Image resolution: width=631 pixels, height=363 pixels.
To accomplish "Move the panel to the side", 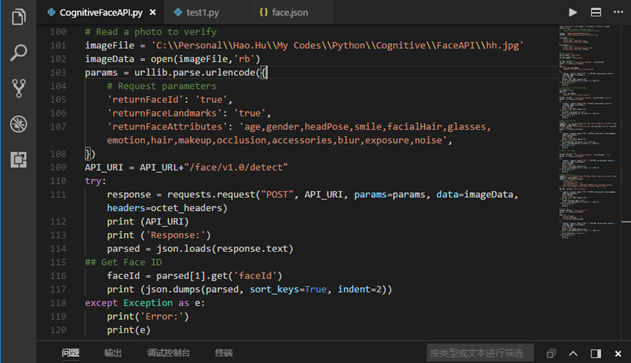I will (x=596, y=353).
